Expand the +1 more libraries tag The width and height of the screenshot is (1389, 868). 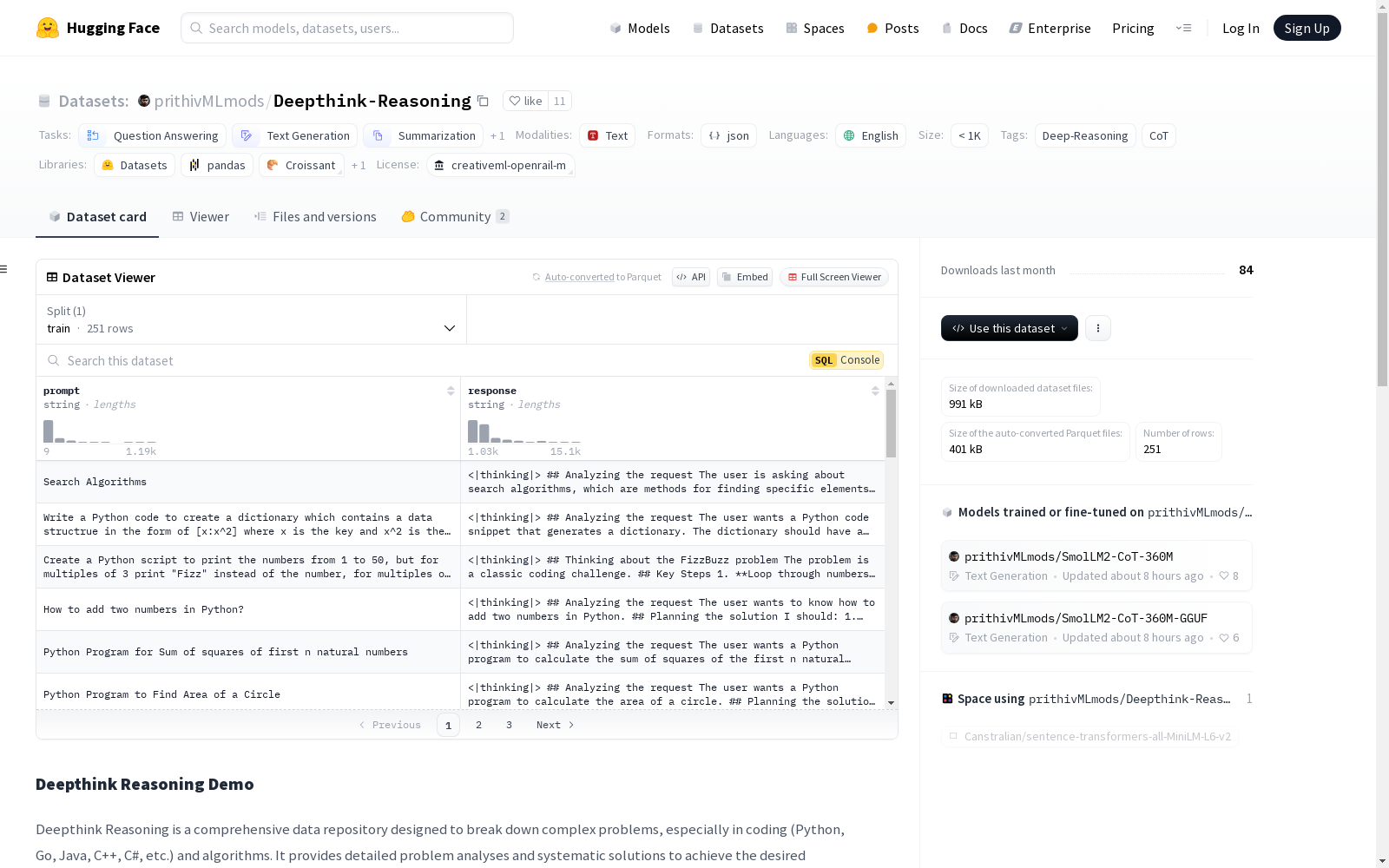coord(359,165)
